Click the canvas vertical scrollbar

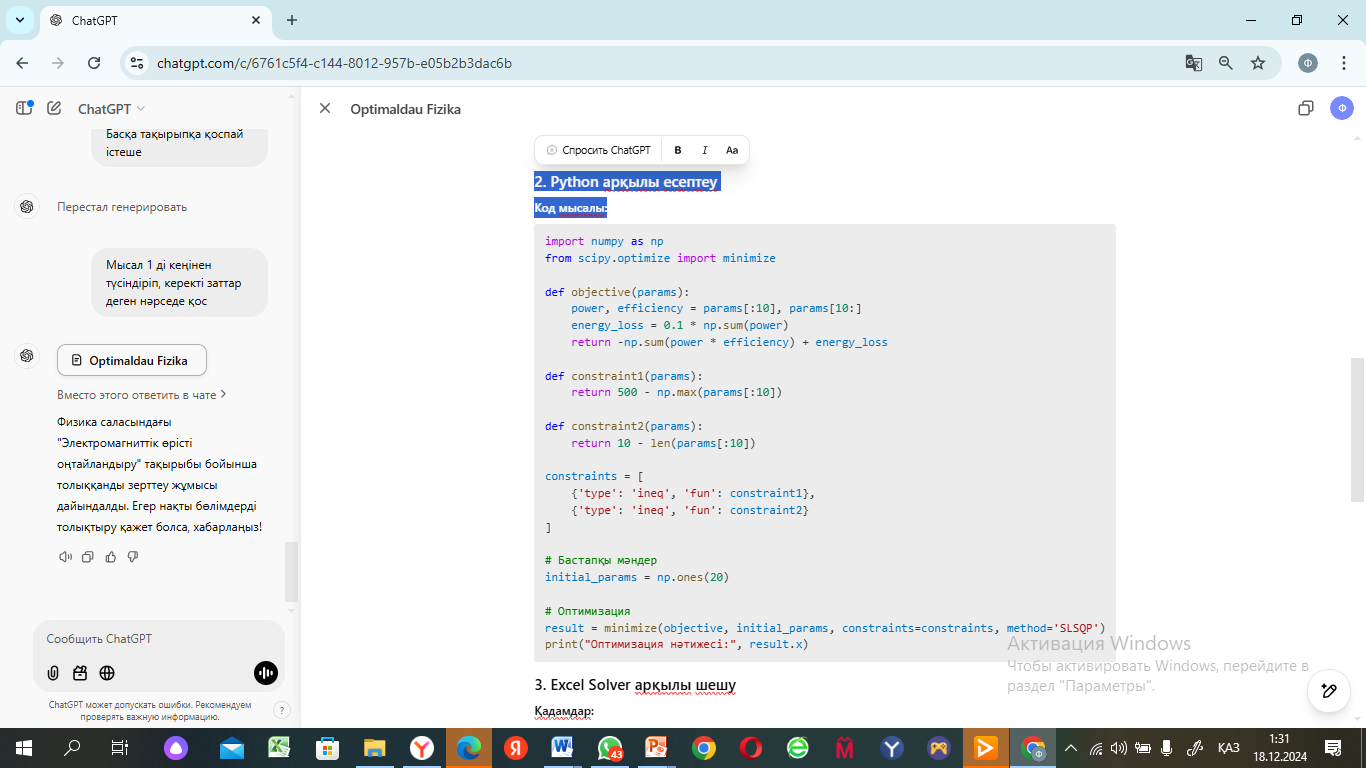click(1357, 430)
